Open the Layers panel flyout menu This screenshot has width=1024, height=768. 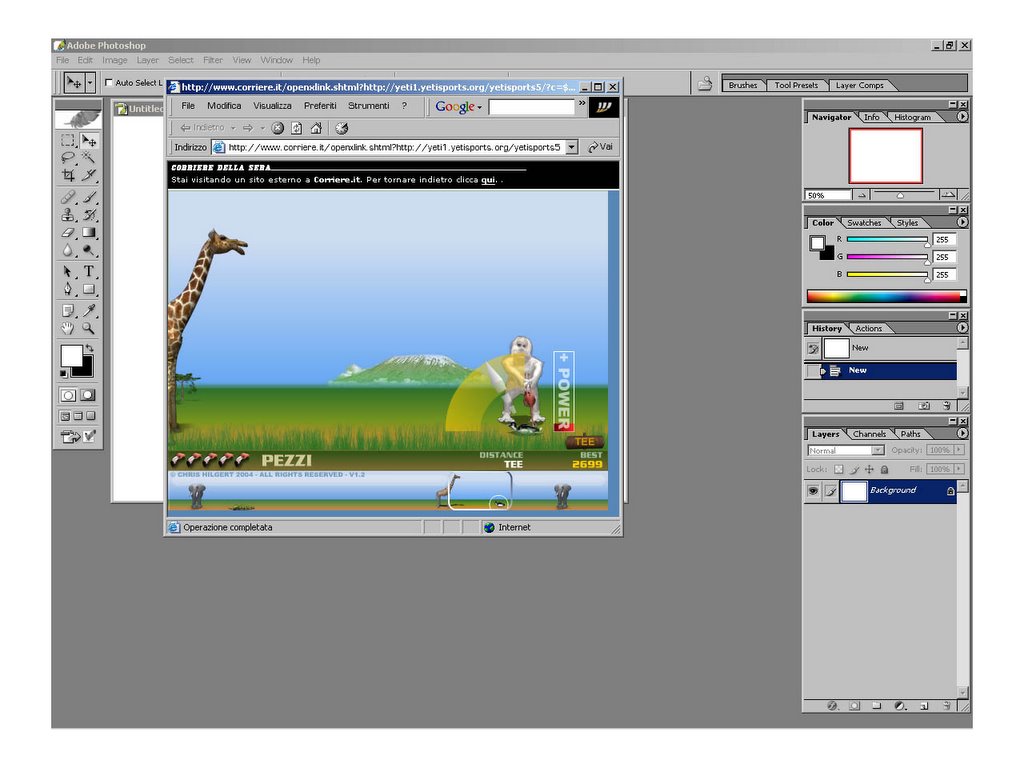[962, 434]
